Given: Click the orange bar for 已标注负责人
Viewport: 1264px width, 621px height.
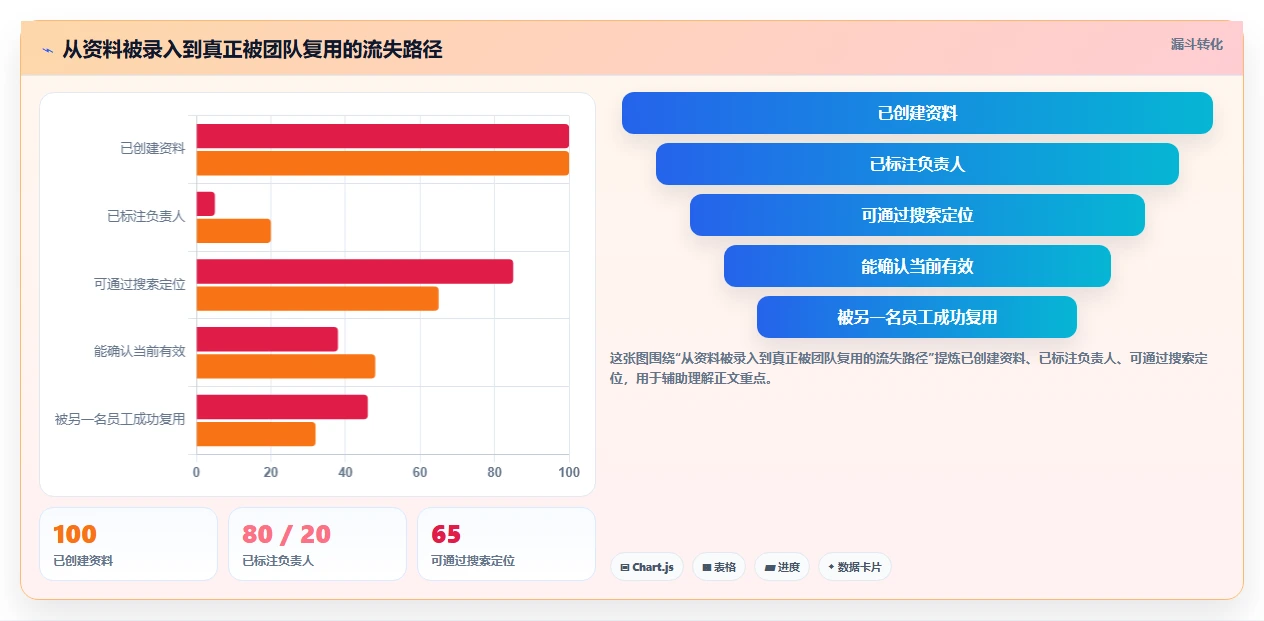Looking at the screenshot, I should coord(233,231).
